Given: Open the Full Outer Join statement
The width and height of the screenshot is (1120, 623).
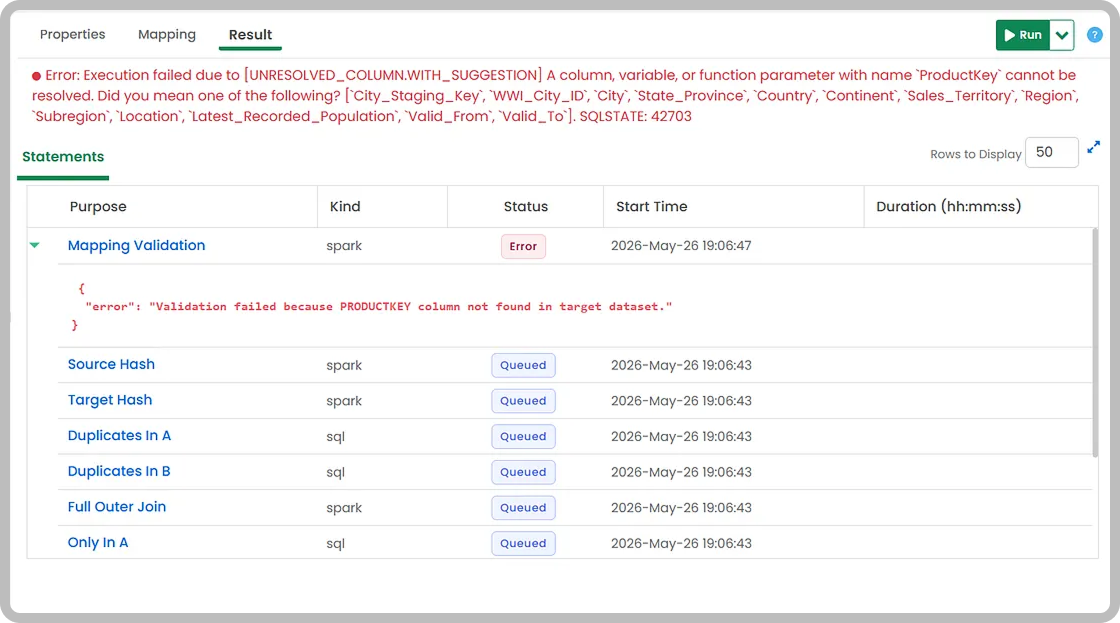Looking at the screenshot, I should (x=116, y=507).
